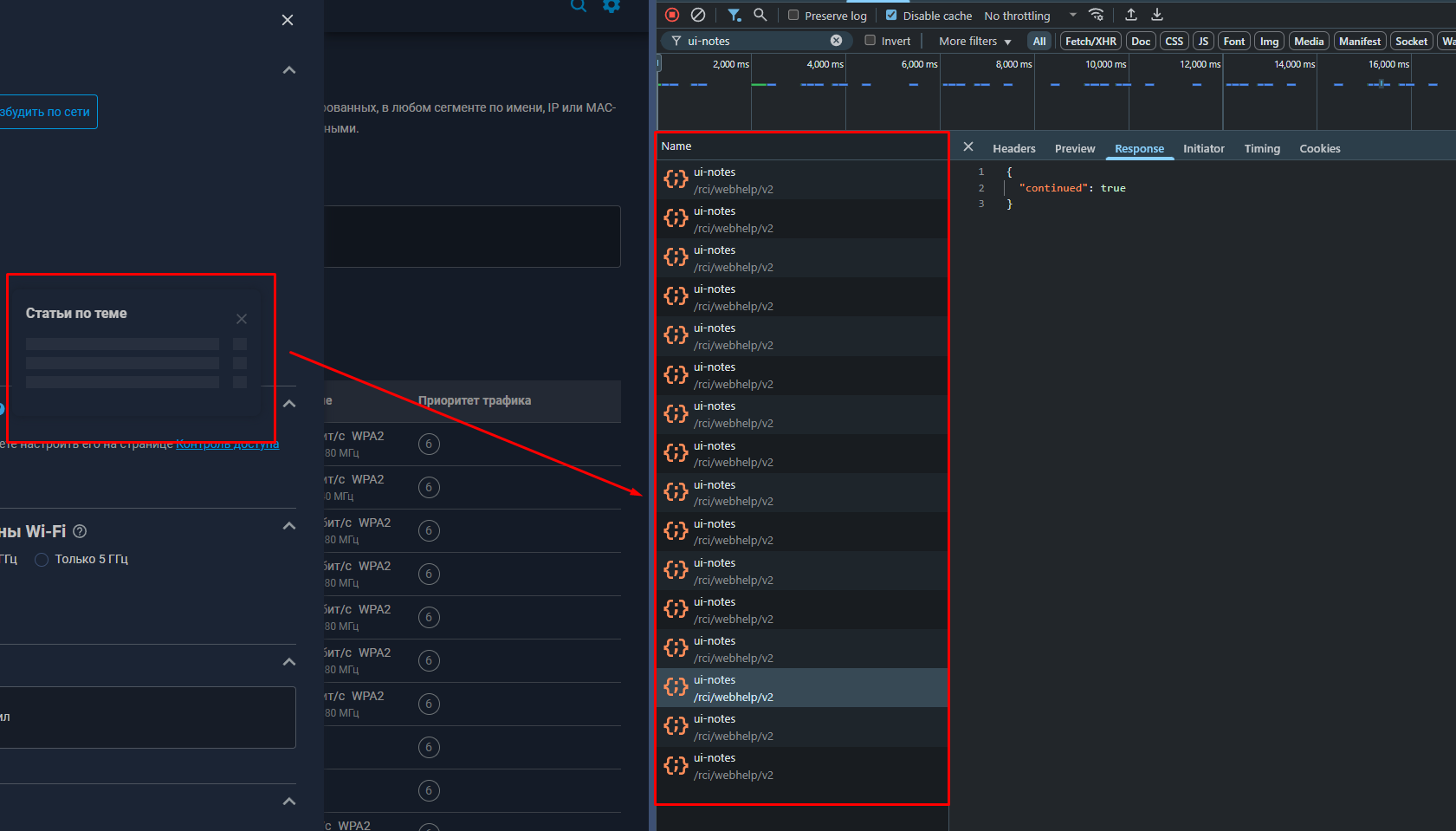Open the Контроль доступа link
The height and width of the screenshot is (831, 1456).
click(228, 445)
